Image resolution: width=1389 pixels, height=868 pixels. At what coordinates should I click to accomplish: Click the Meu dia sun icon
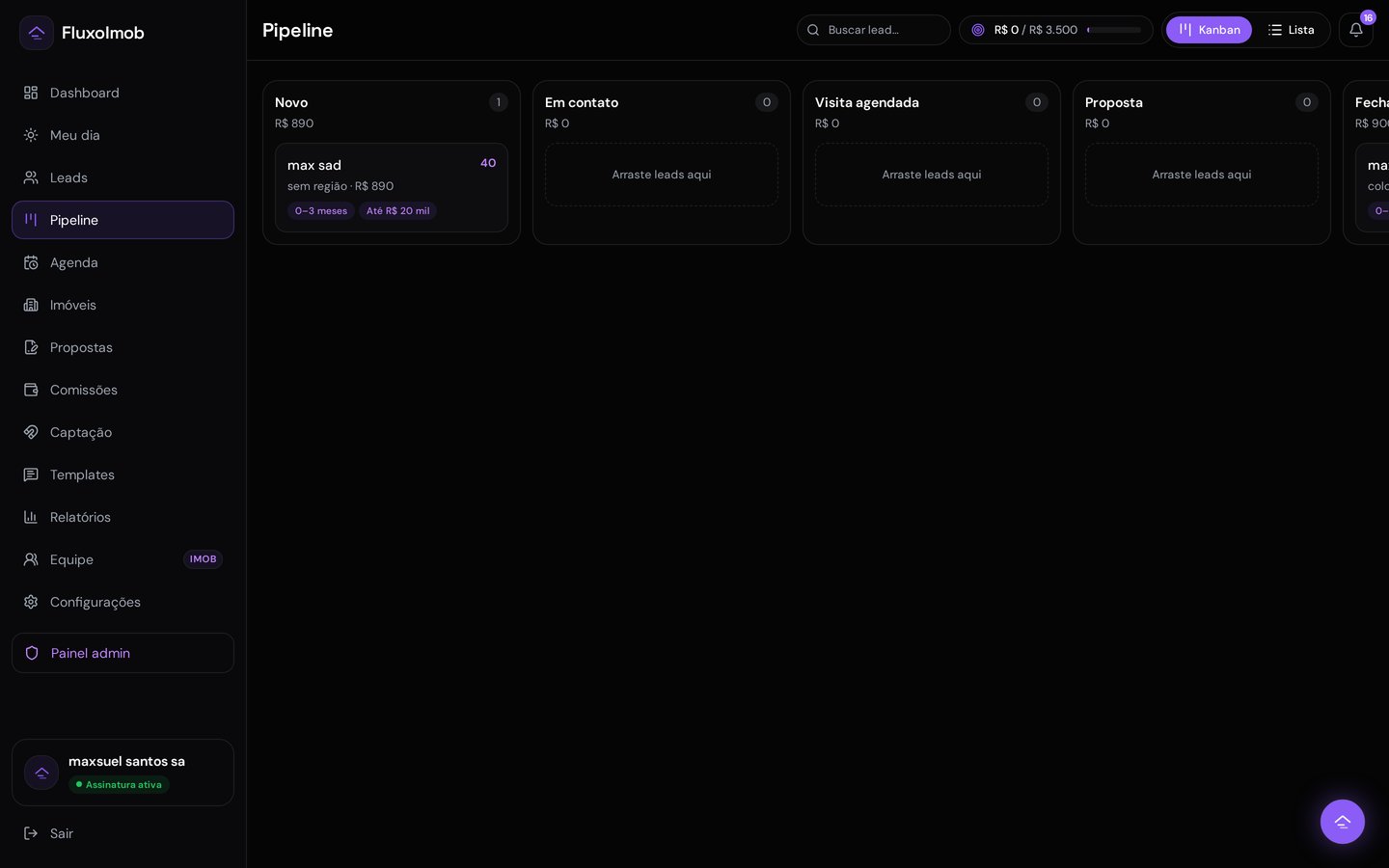31,135
